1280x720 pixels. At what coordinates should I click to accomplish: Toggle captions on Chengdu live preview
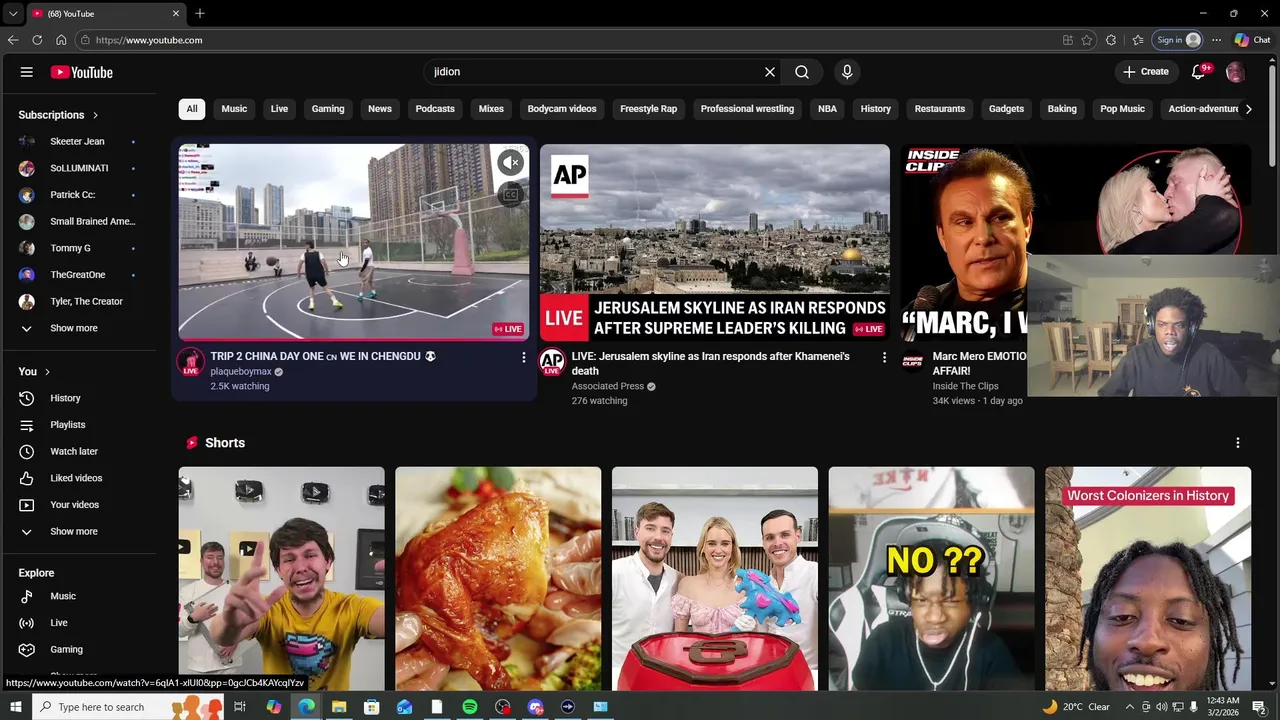[x=511, y=195]
